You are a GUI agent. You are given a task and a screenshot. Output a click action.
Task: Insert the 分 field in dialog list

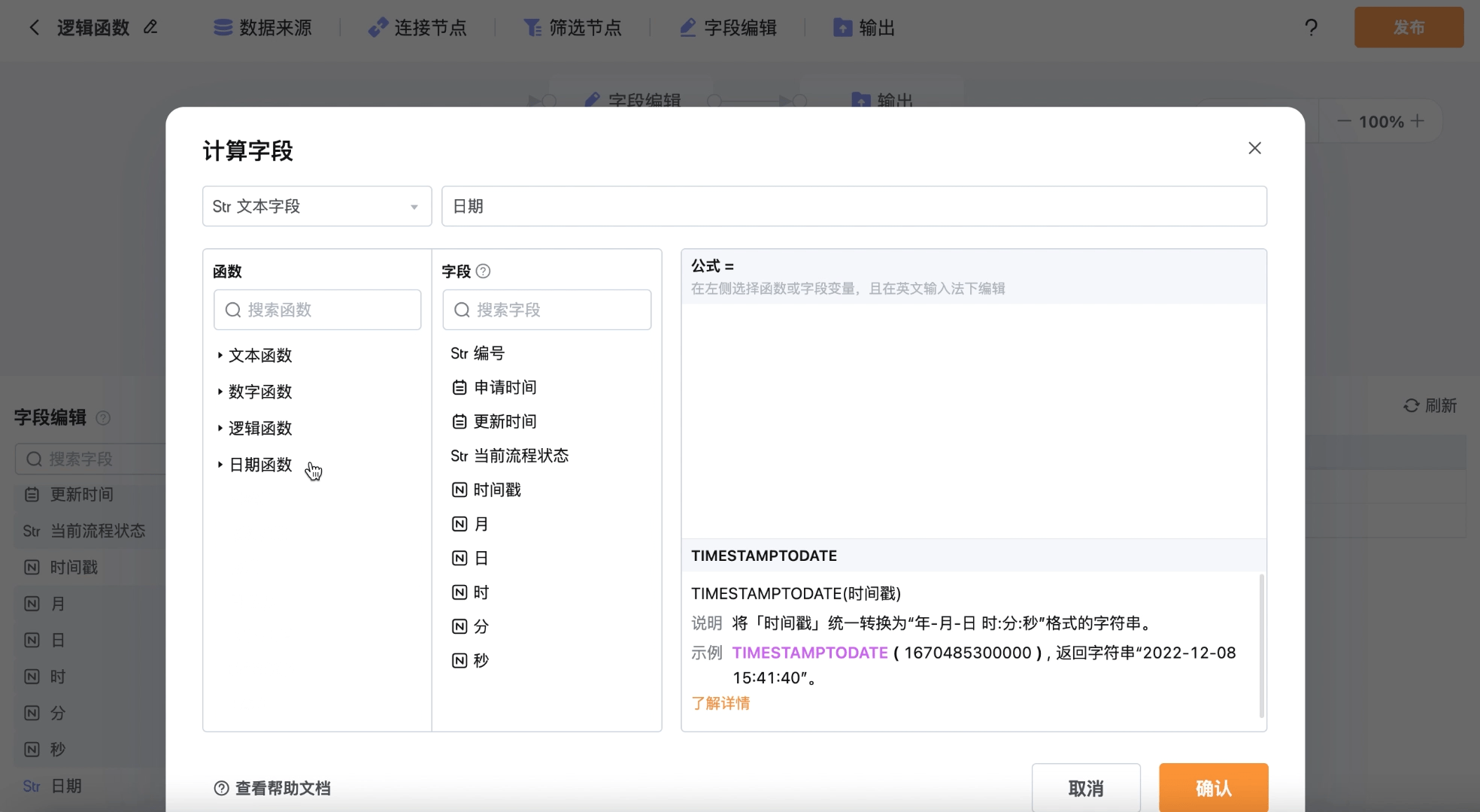(x=470, y=626)
